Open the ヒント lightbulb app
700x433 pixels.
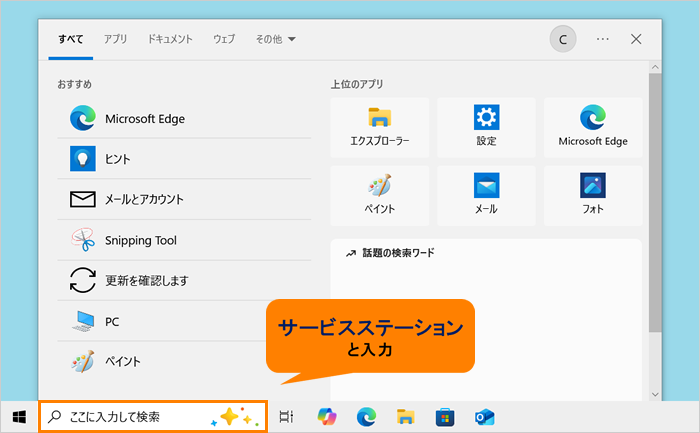click(184, 159)
